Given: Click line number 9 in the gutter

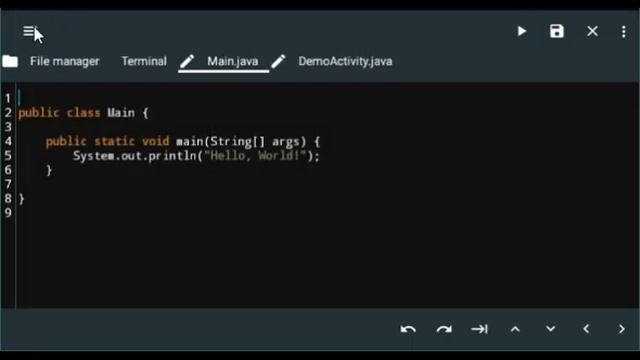Looking at the screenshot, I should point(8,213).
